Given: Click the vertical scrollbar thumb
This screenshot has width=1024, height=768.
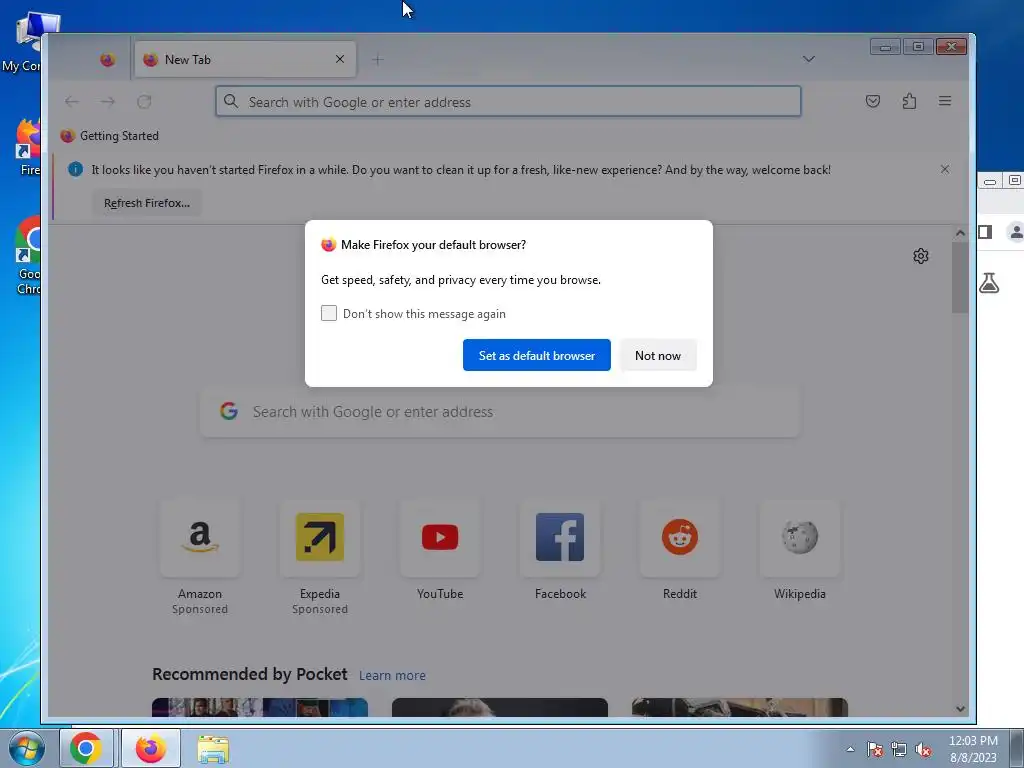Looking at the screenshot, I should coord(960,278).
